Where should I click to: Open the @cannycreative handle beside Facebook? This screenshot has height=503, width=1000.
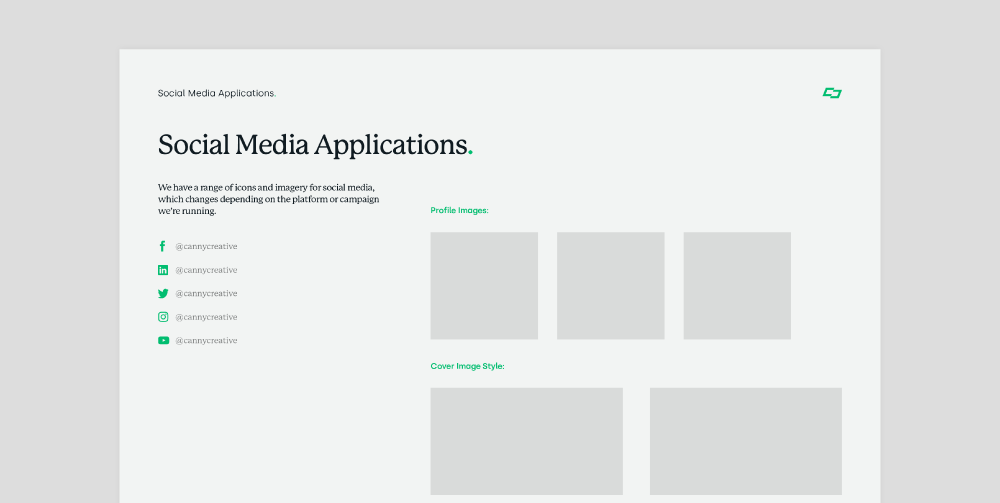(x=206, y=247)
